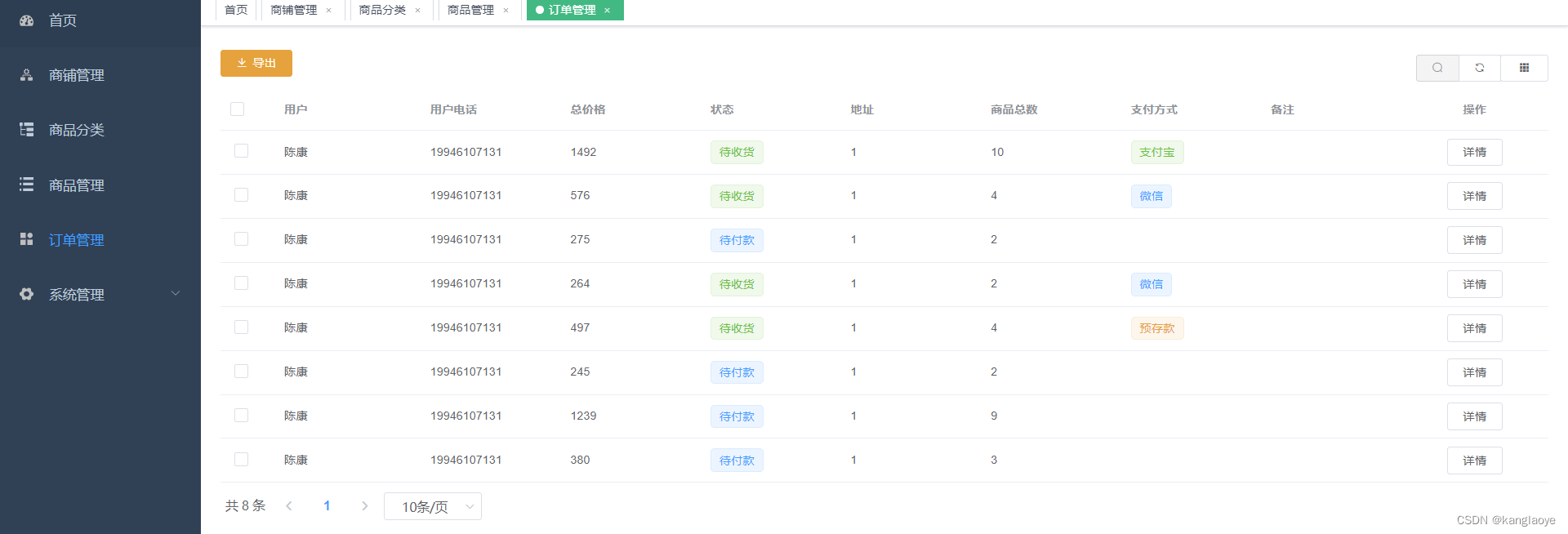Viewport: 1568px width, 534px height.
Task: Open 订单管理 in the sidebar
Action: [77, 240]
